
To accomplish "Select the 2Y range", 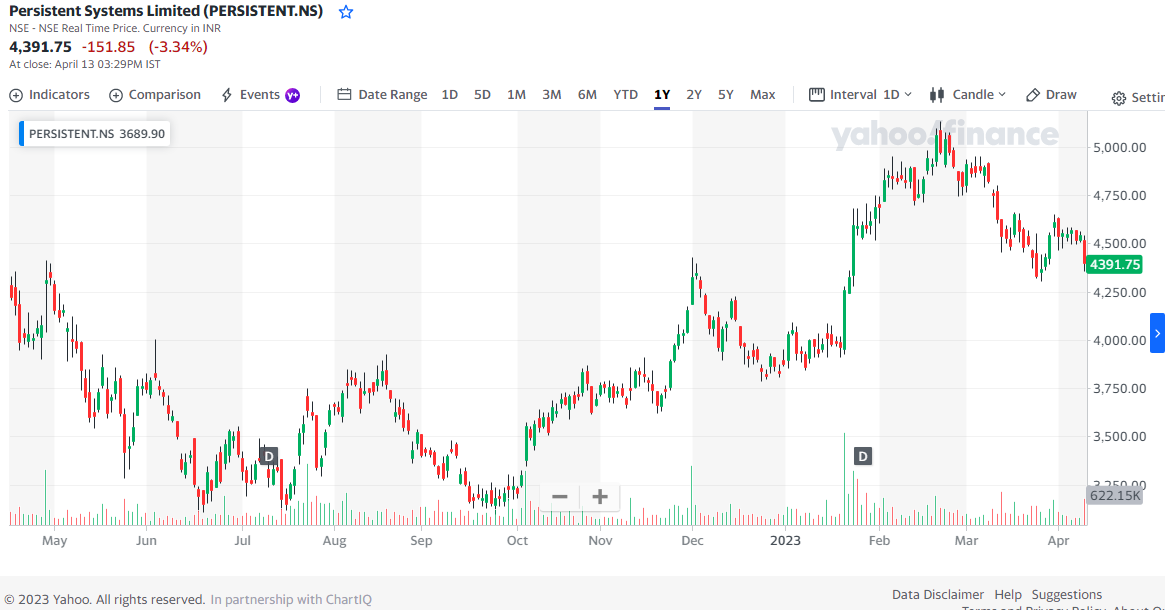I will click(694, 95).
